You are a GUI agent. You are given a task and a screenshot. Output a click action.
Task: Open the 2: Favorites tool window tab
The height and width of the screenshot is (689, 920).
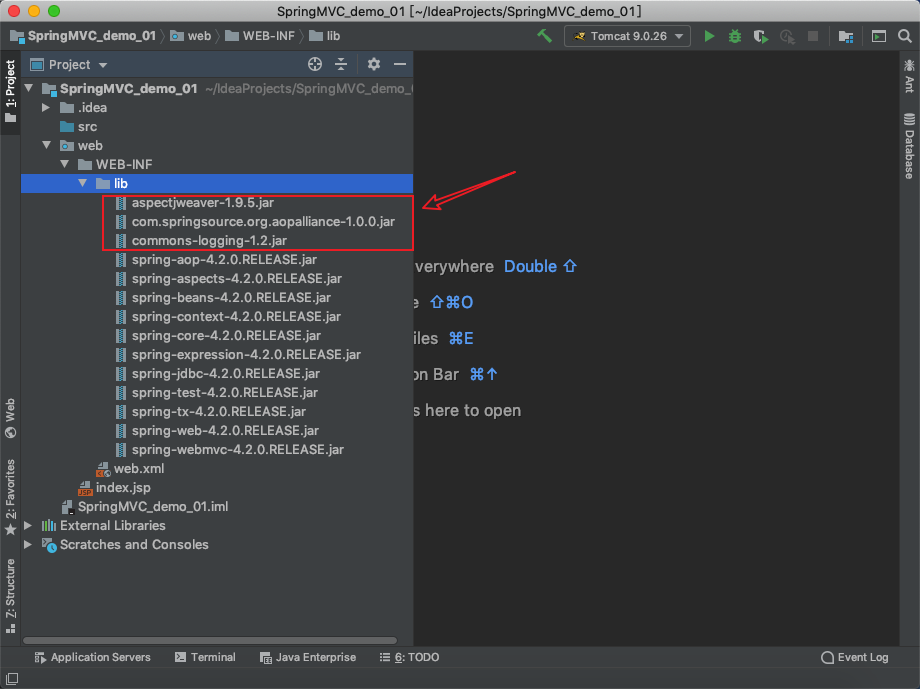click(10, 497)
